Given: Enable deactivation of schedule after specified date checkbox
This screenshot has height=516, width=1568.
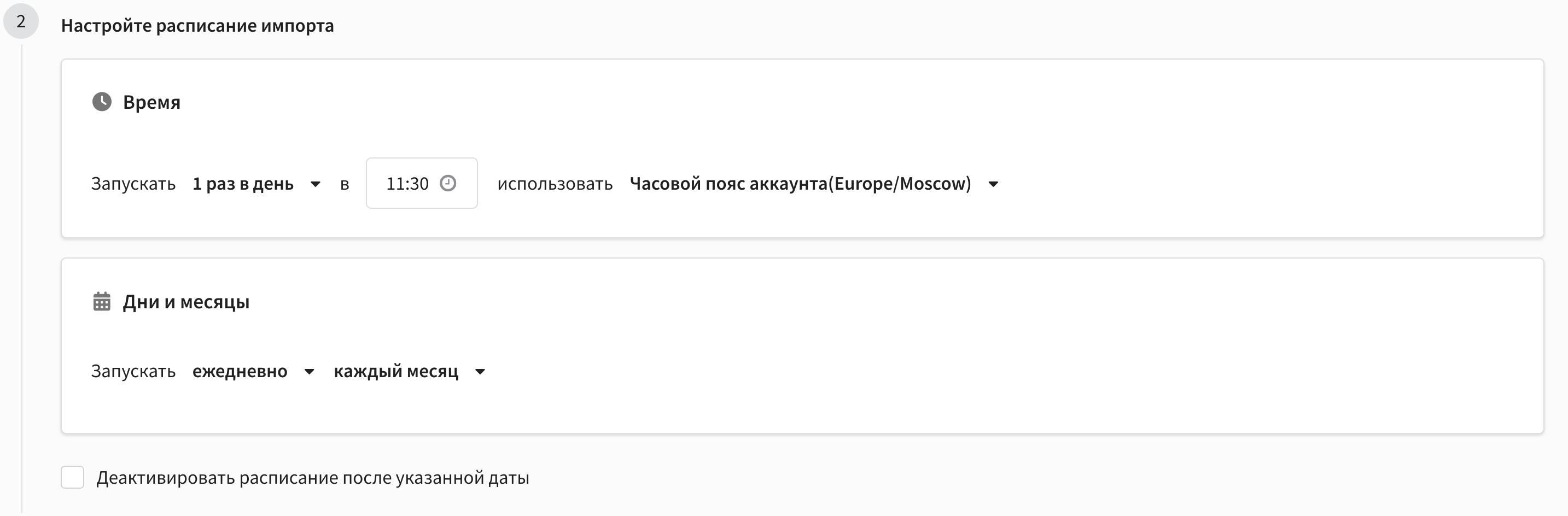Looking at the screenshot, I should click(x=72, y=478).
